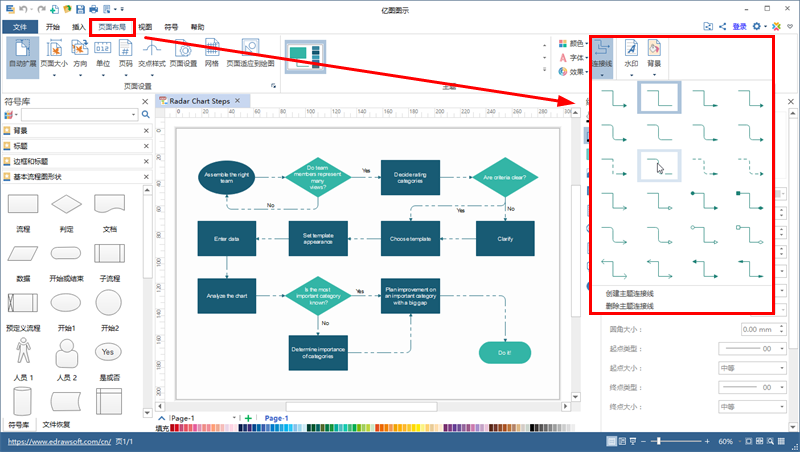Click the share icon near 登录
The height and width of the screenshot is (452, 800).
click(722, 27)
